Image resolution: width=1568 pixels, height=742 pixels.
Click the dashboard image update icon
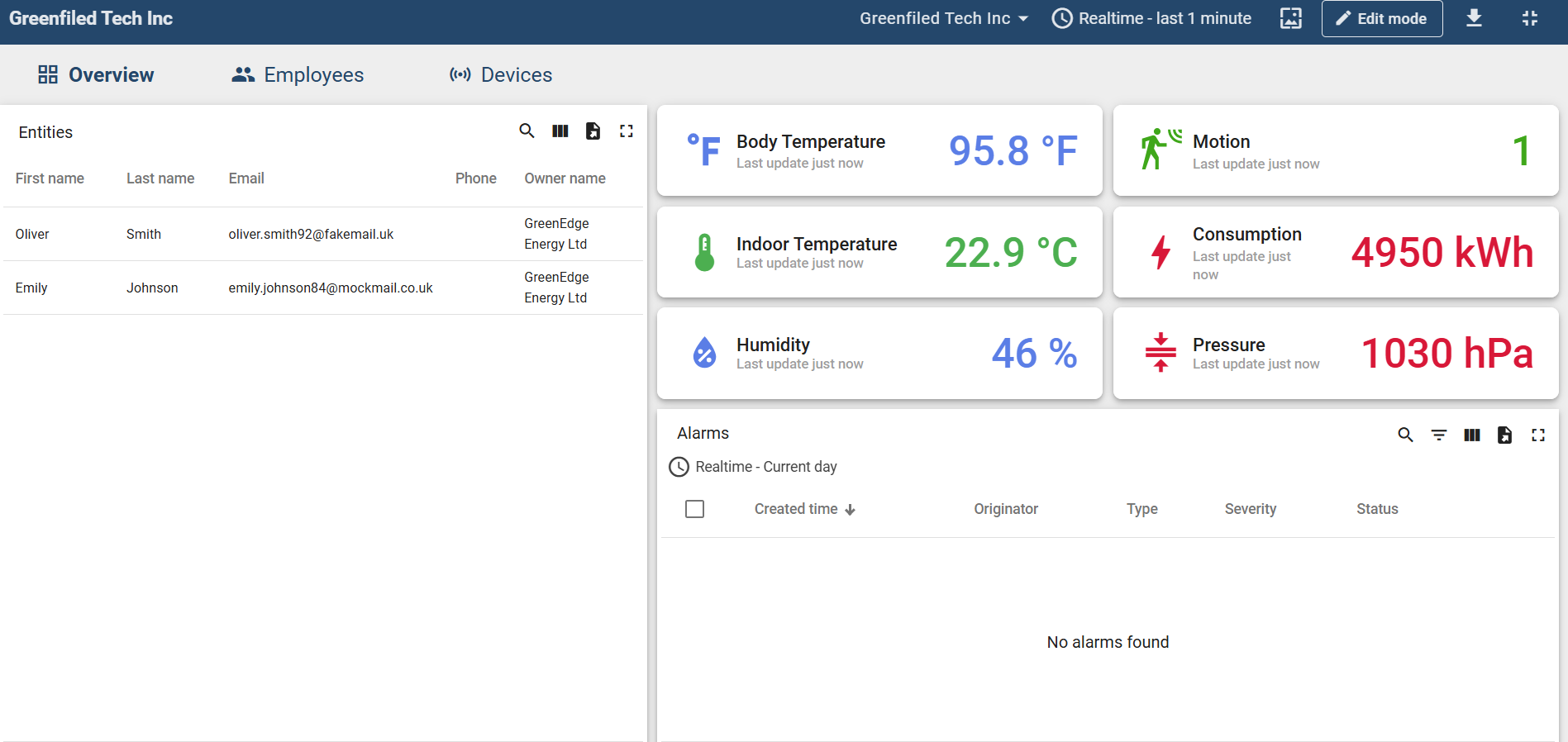1291,18
